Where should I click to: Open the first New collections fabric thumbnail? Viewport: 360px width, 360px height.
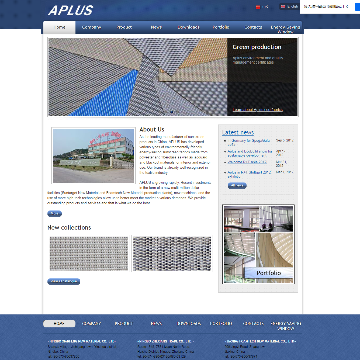click(x=89, y=254)
